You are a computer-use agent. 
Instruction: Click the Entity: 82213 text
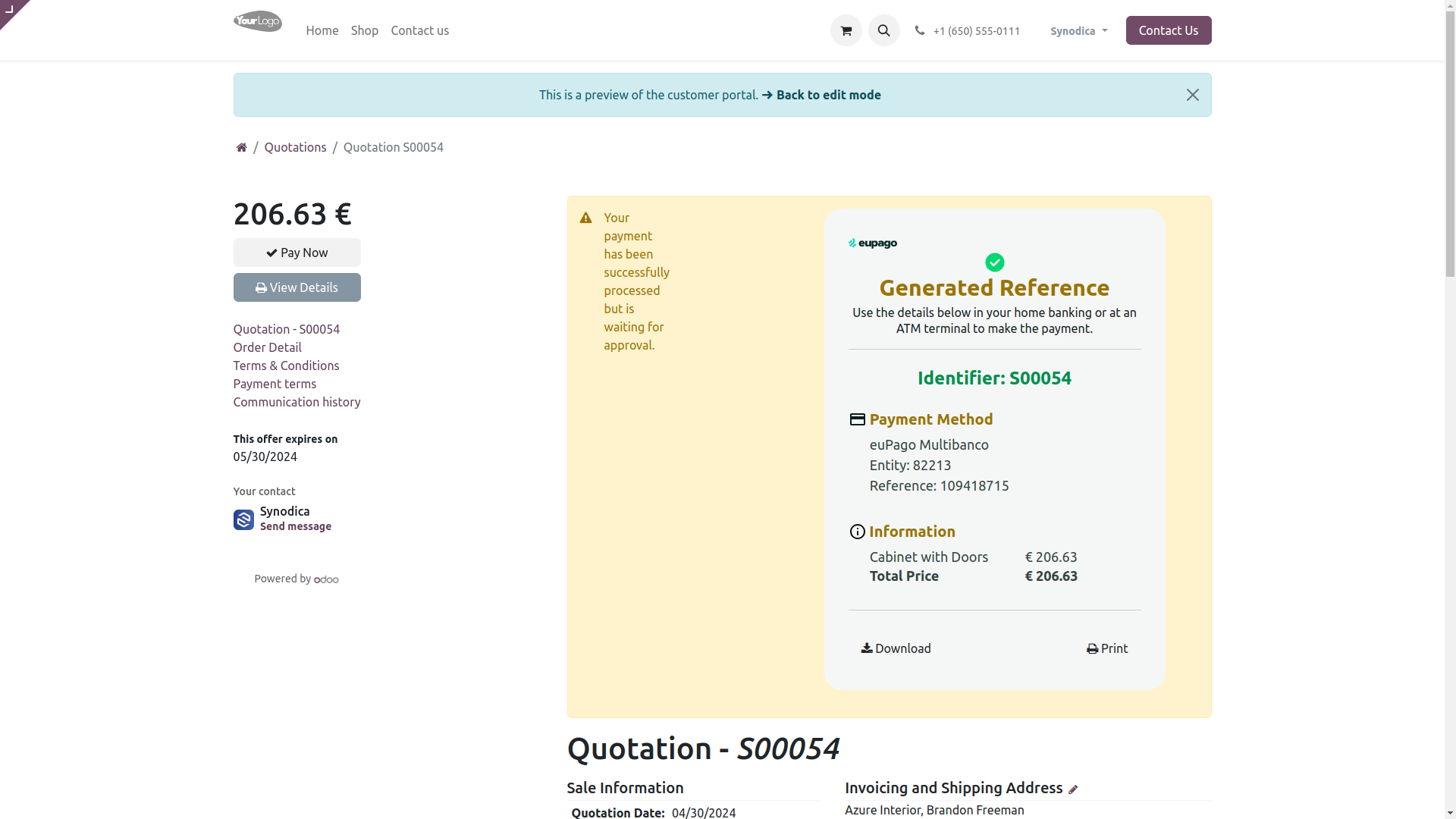pyautogui.click(x=910, y=465)
